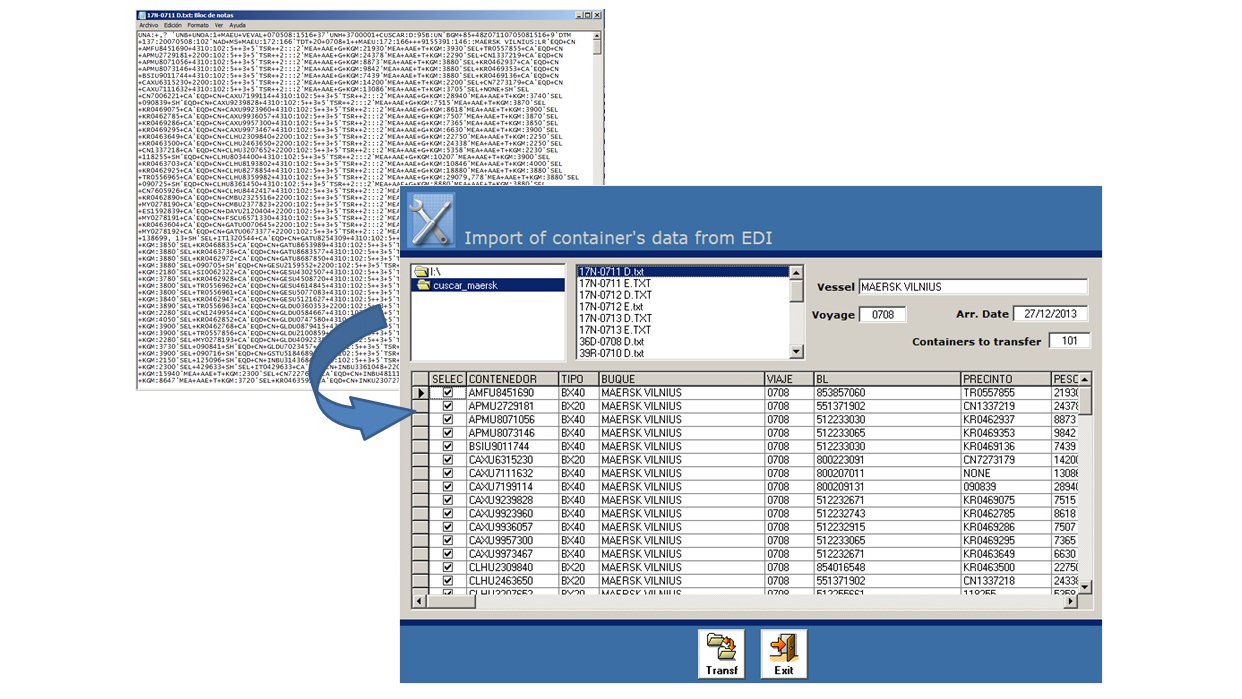Deselect the APMU8071056 row checkbox
Viewport: 1242px width, 699px height.
(448, 420)
